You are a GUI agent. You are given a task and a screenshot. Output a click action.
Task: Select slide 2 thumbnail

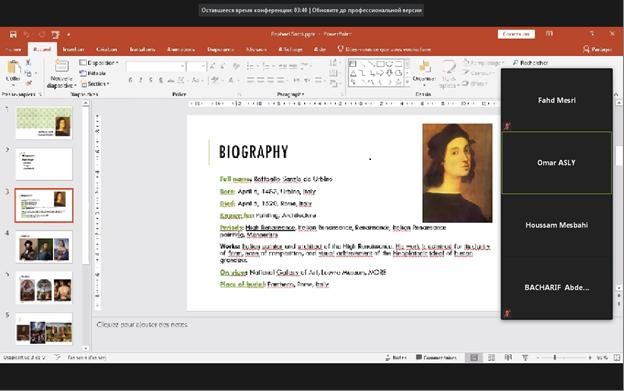pyautogui.click(x=44, y=164)
